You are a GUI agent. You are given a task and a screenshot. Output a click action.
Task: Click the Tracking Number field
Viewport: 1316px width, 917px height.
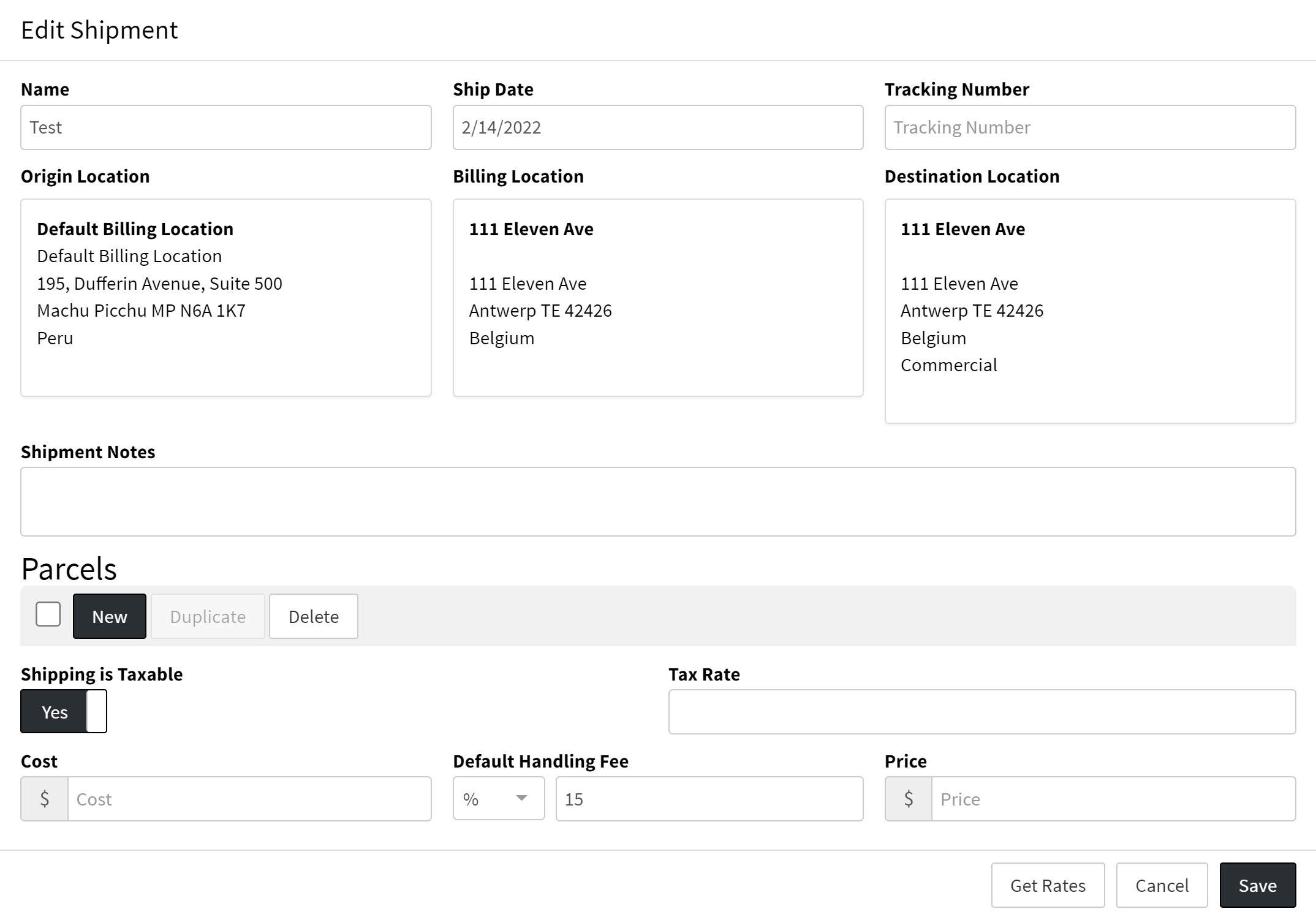1089,127
